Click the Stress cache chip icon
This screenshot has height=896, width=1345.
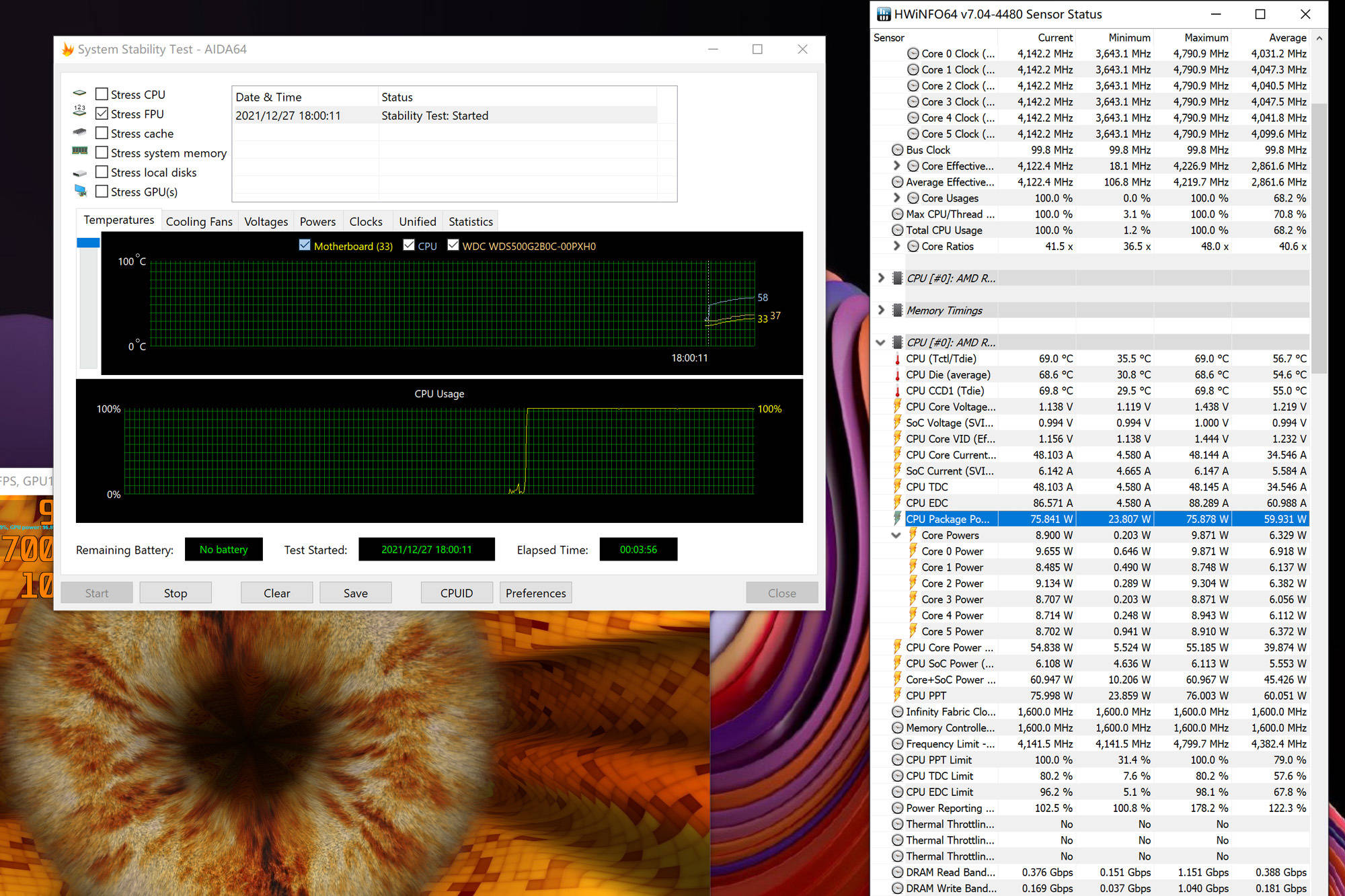[80, 132]
